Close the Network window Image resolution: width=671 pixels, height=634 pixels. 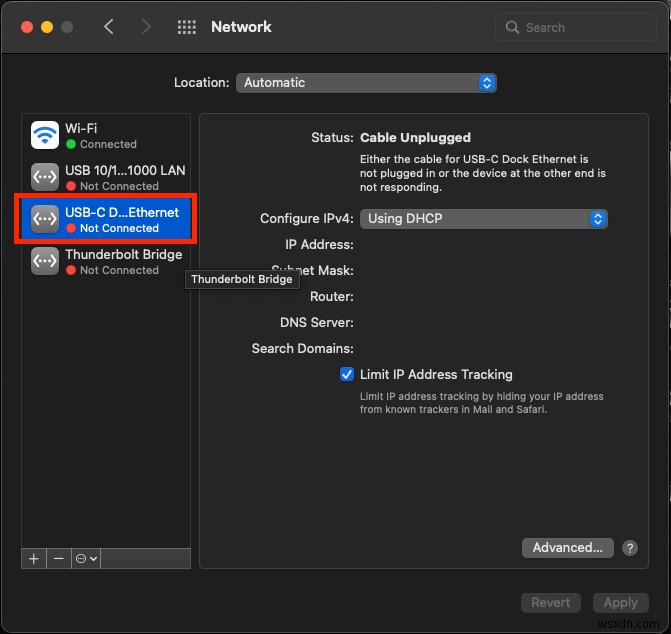click(27, 27)
